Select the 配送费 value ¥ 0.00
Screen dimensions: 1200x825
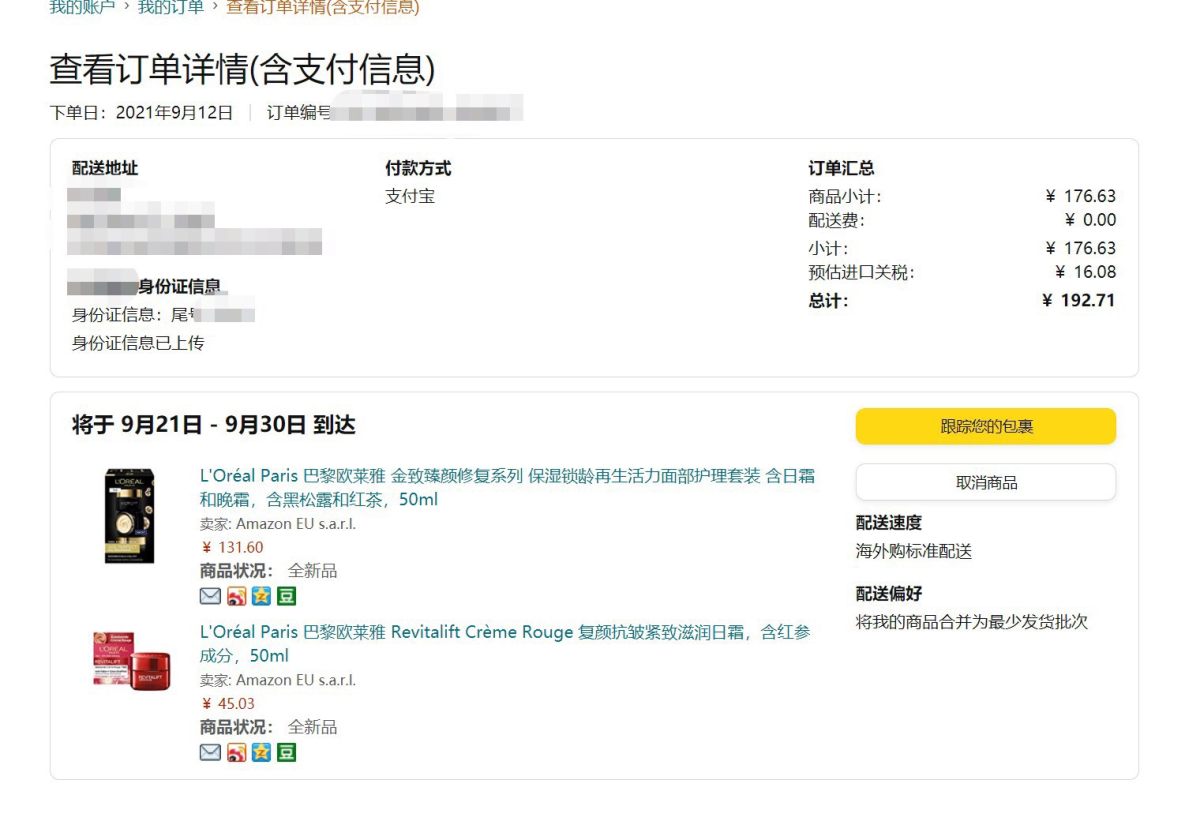[x=1090, y=220]
